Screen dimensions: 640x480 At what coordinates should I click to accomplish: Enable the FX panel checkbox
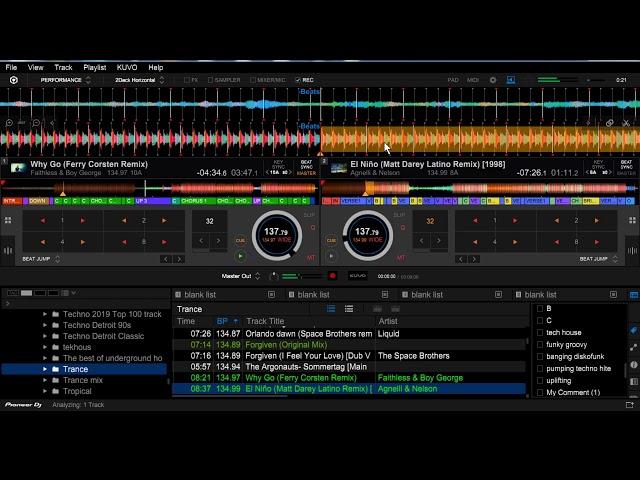point(187,80)
